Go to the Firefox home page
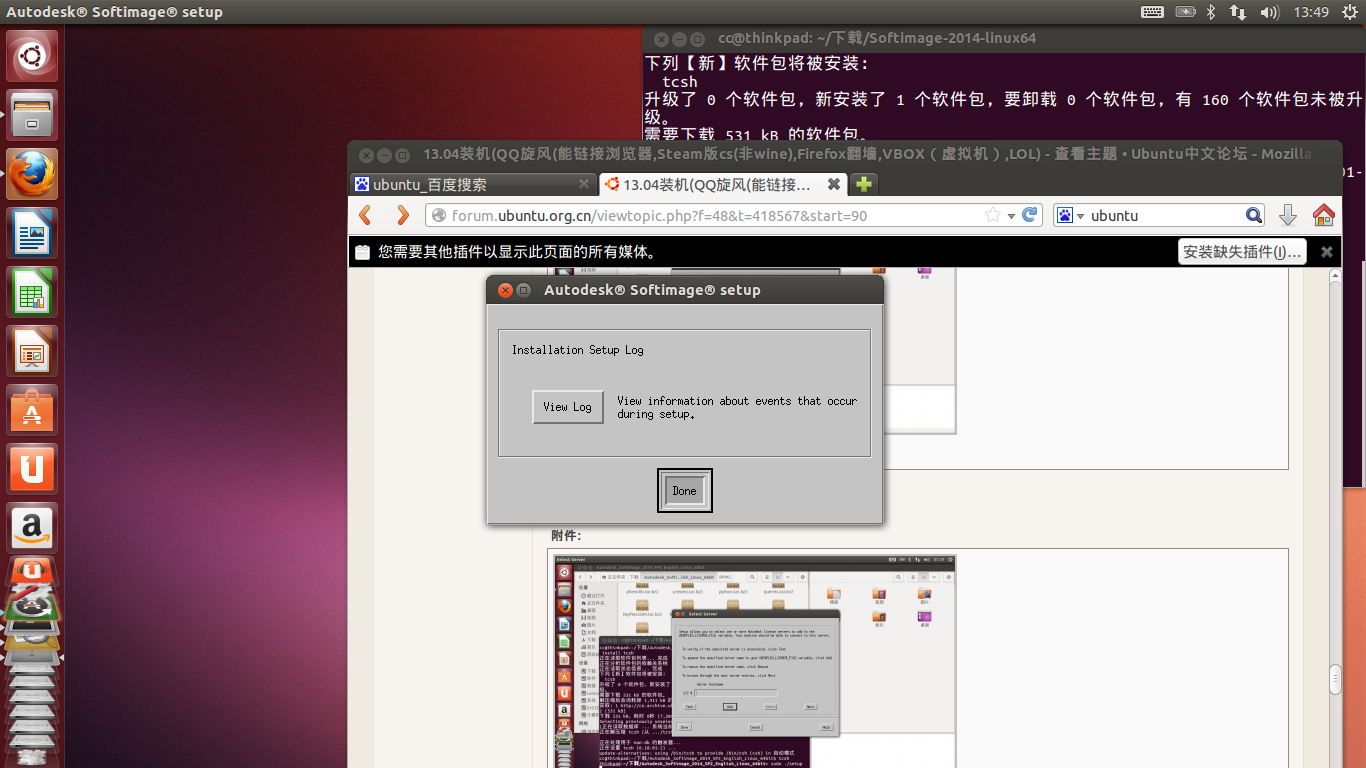 [1324, 215]
